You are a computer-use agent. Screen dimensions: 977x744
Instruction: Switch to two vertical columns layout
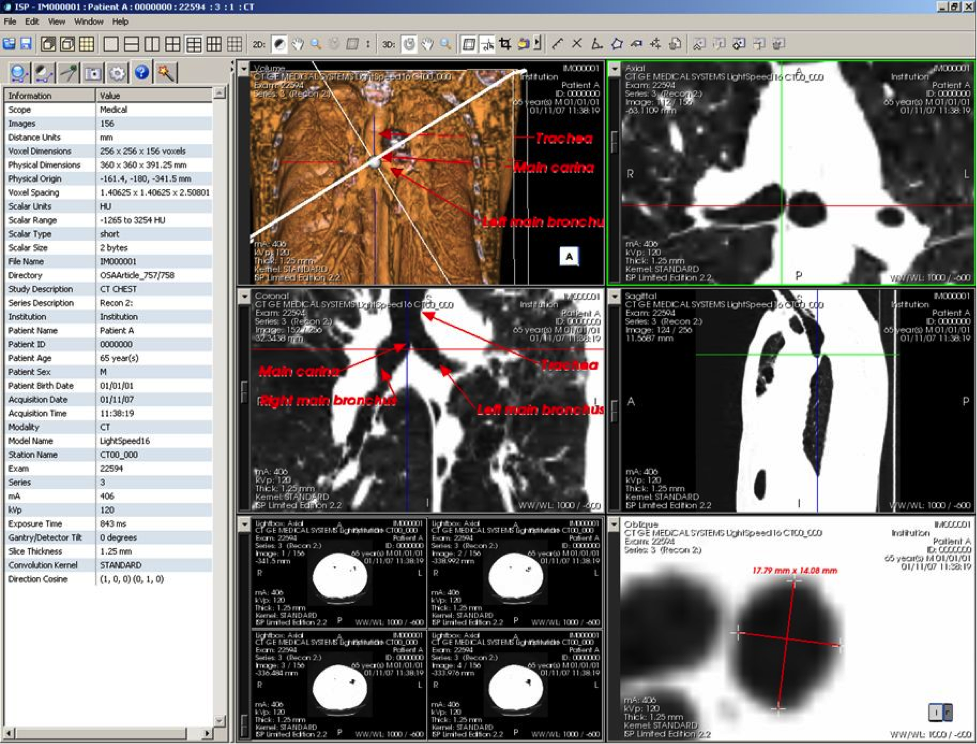(x=152, y=44)
